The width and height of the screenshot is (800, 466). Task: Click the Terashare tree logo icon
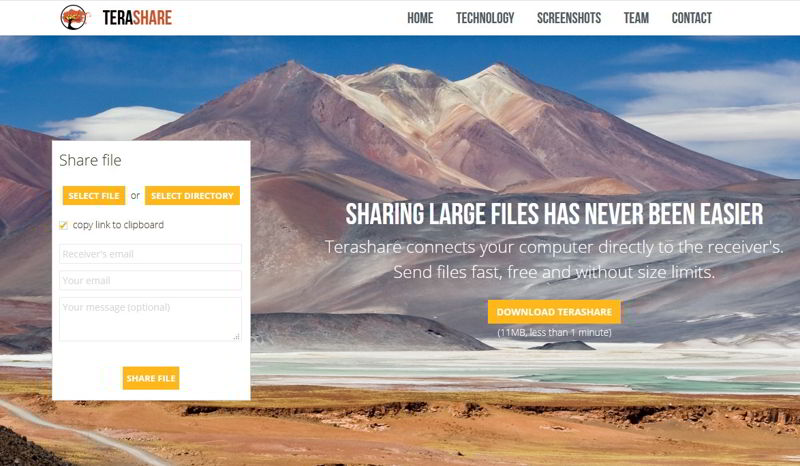[x=74, y=17]
